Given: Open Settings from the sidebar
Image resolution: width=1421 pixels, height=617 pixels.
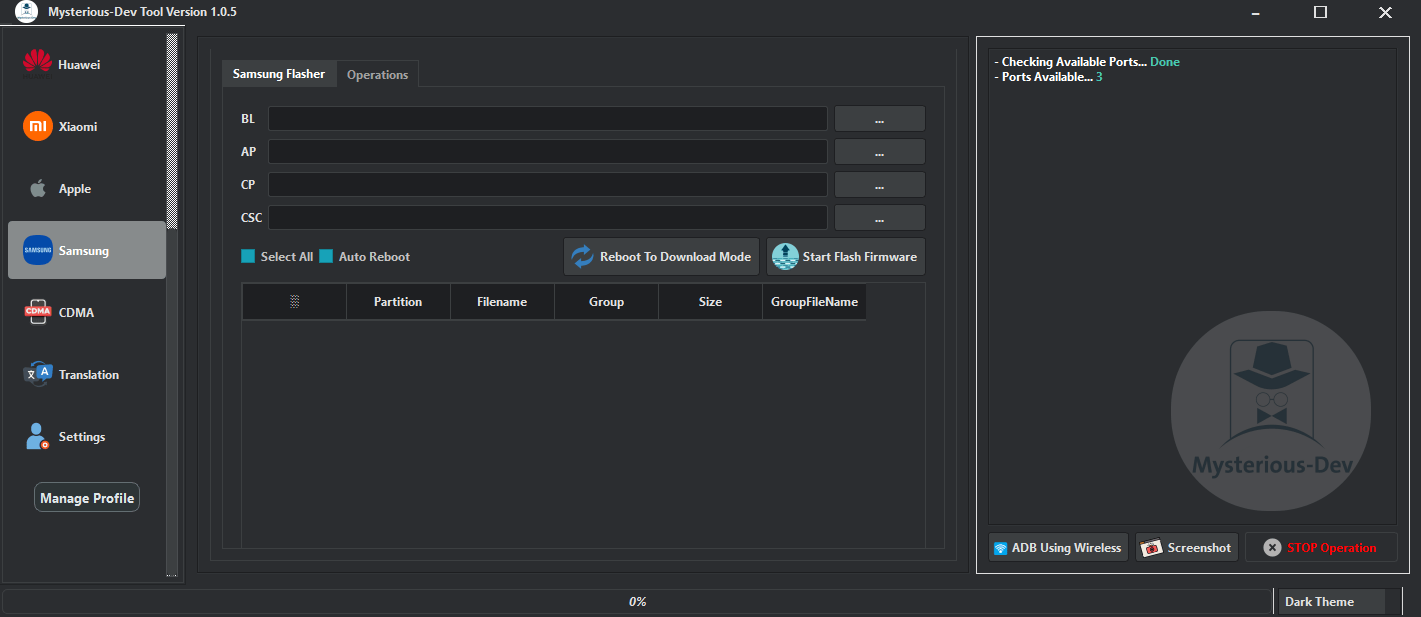Looking at the screenshot, I should click(x=37, y=436).
